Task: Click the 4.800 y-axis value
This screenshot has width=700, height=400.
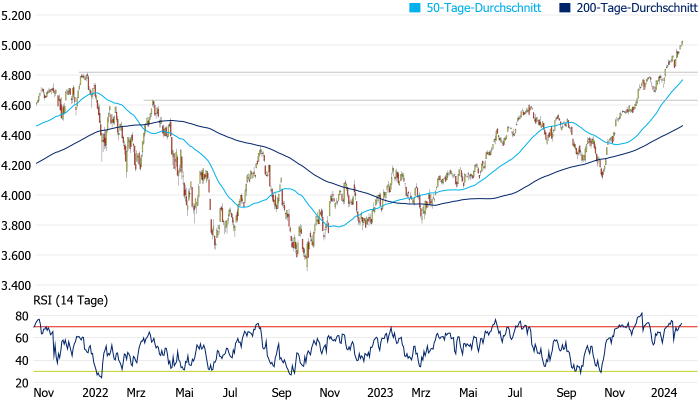Action: pyautogui.click(x=16, y=75)
